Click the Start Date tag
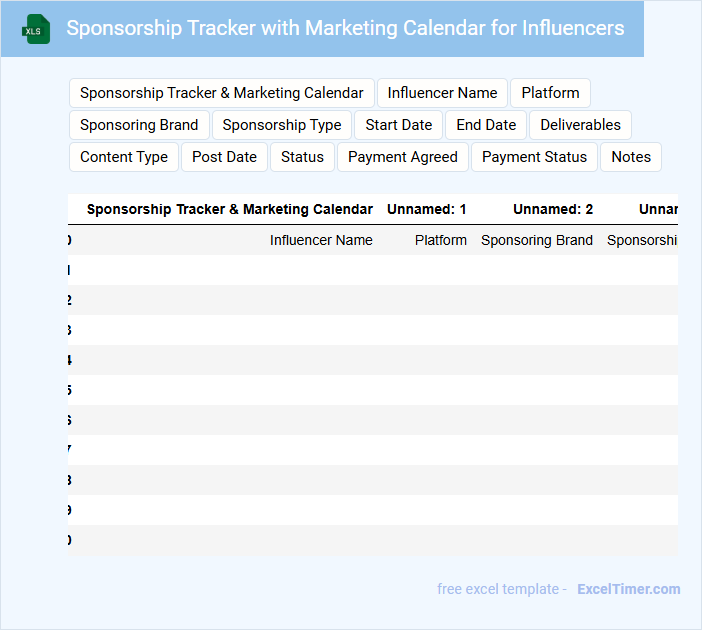The width and height of the screenshot is (702, 630). pos(398,125)
